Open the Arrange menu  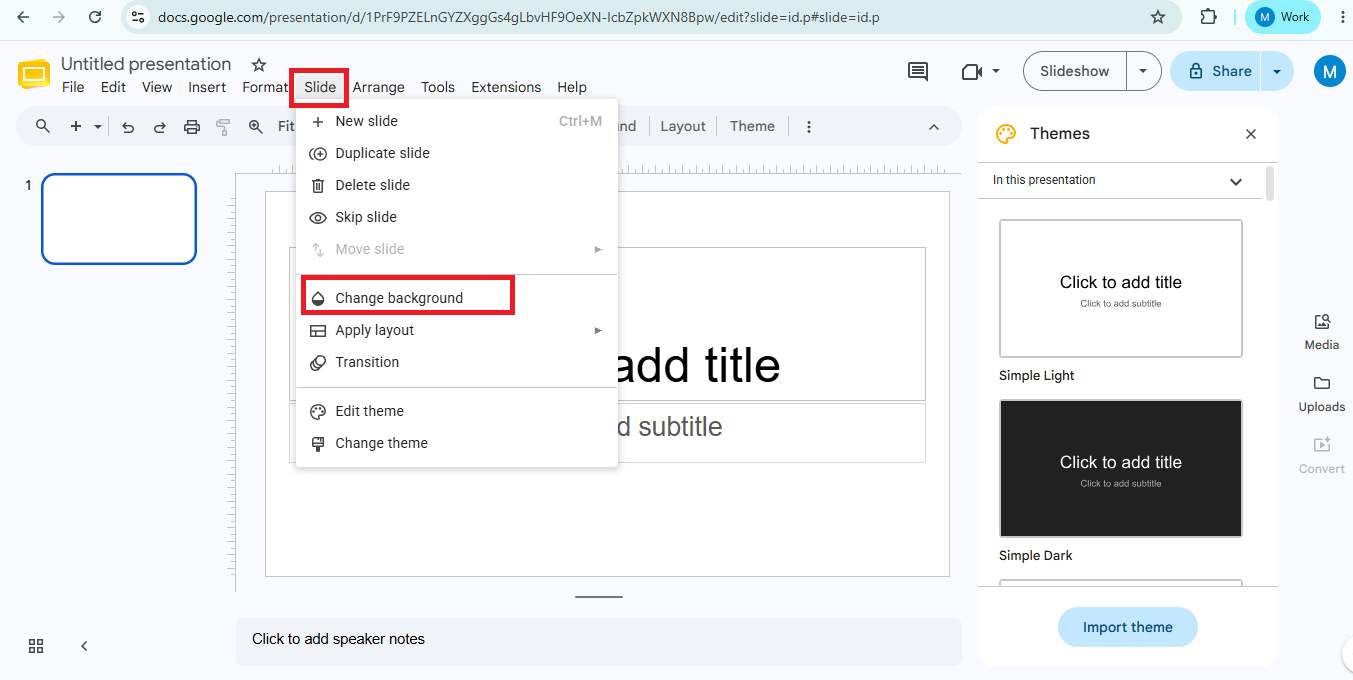[x=379, y=87]
